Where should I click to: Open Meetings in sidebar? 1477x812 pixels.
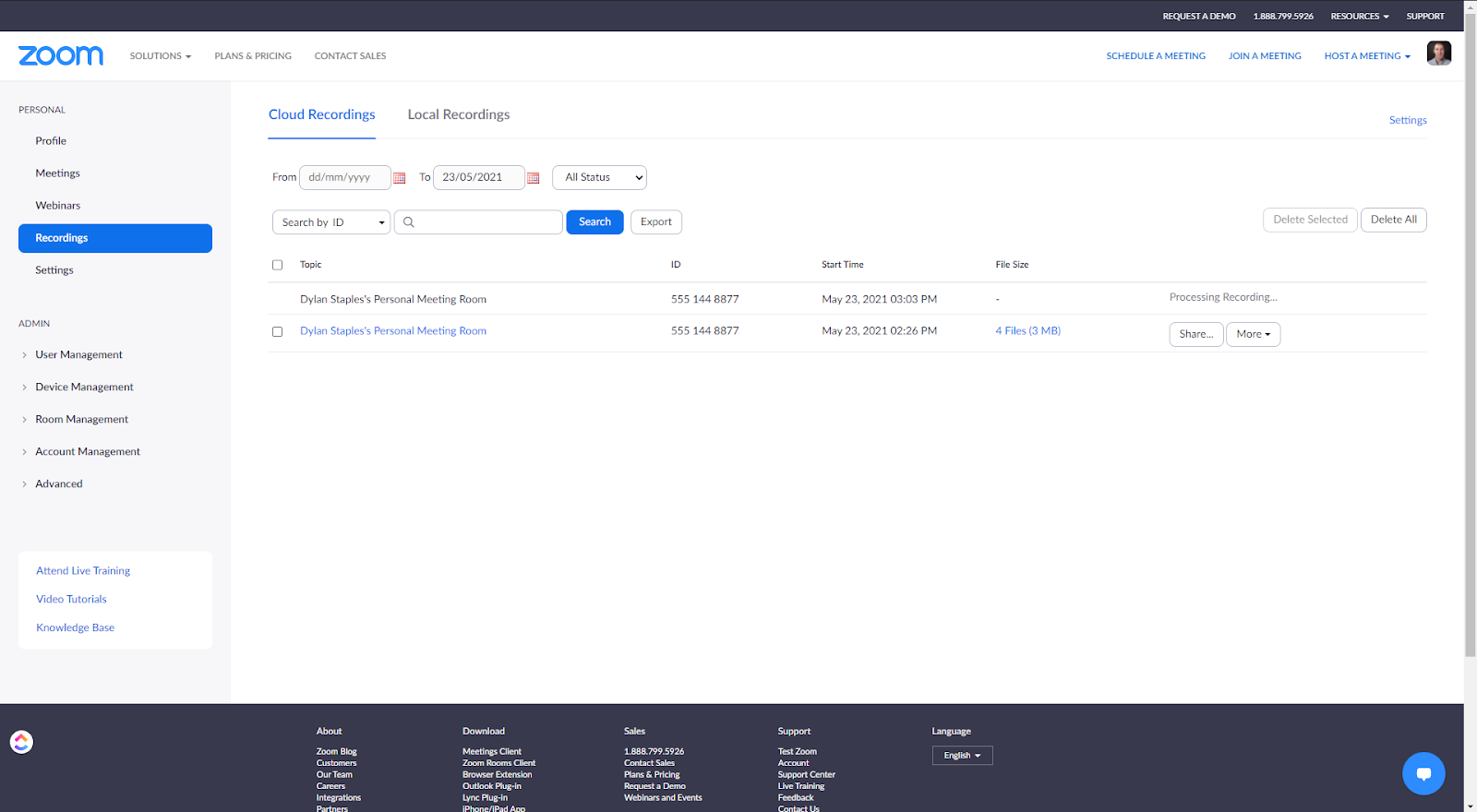point(57,173)
